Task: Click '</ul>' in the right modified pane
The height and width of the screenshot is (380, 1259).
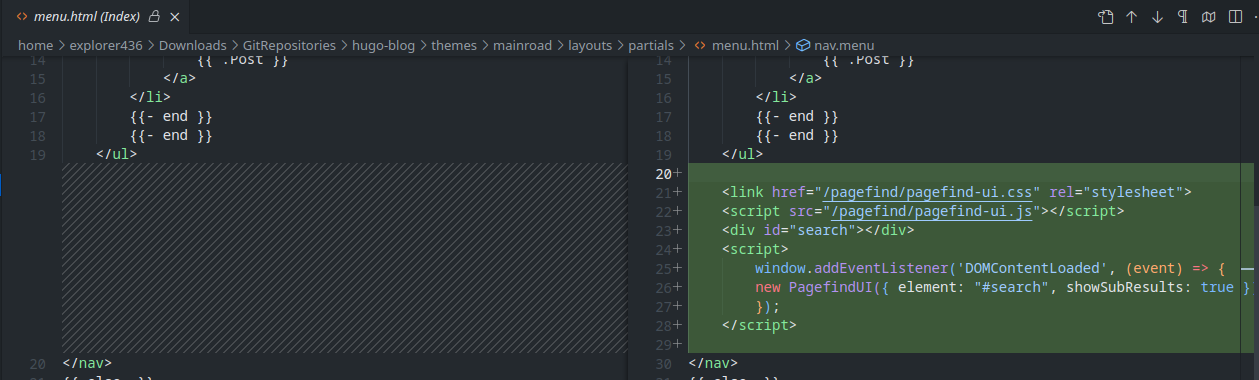Action: pos(743,154)
